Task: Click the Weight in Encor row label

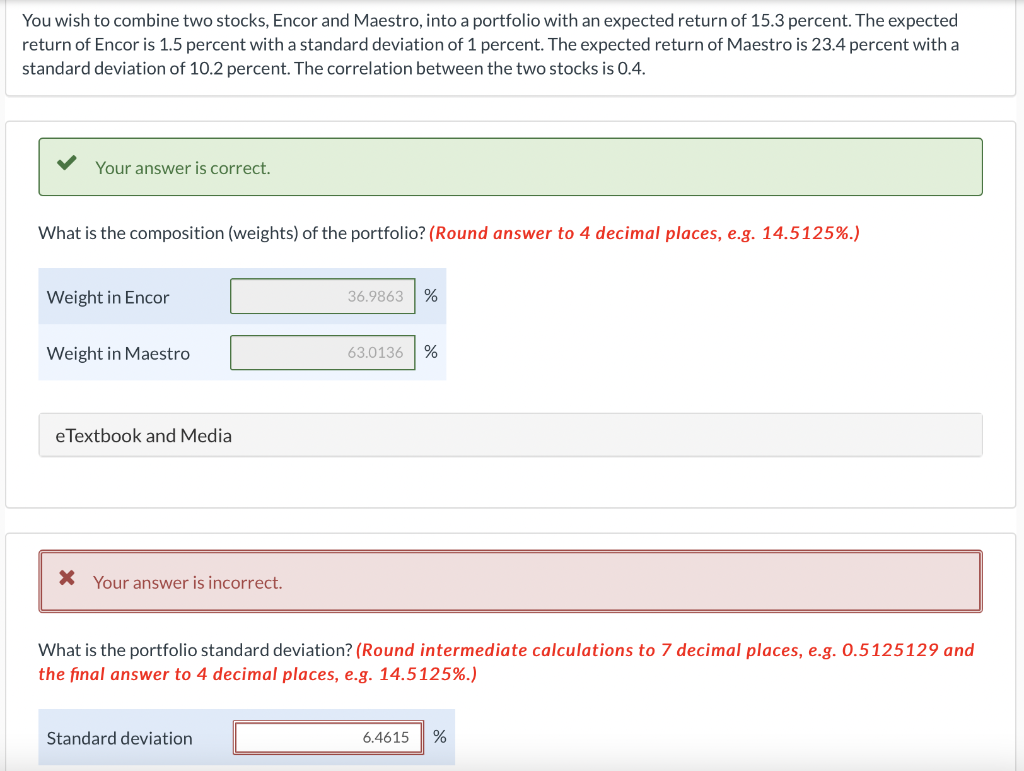Action: [x=106, y=296]
